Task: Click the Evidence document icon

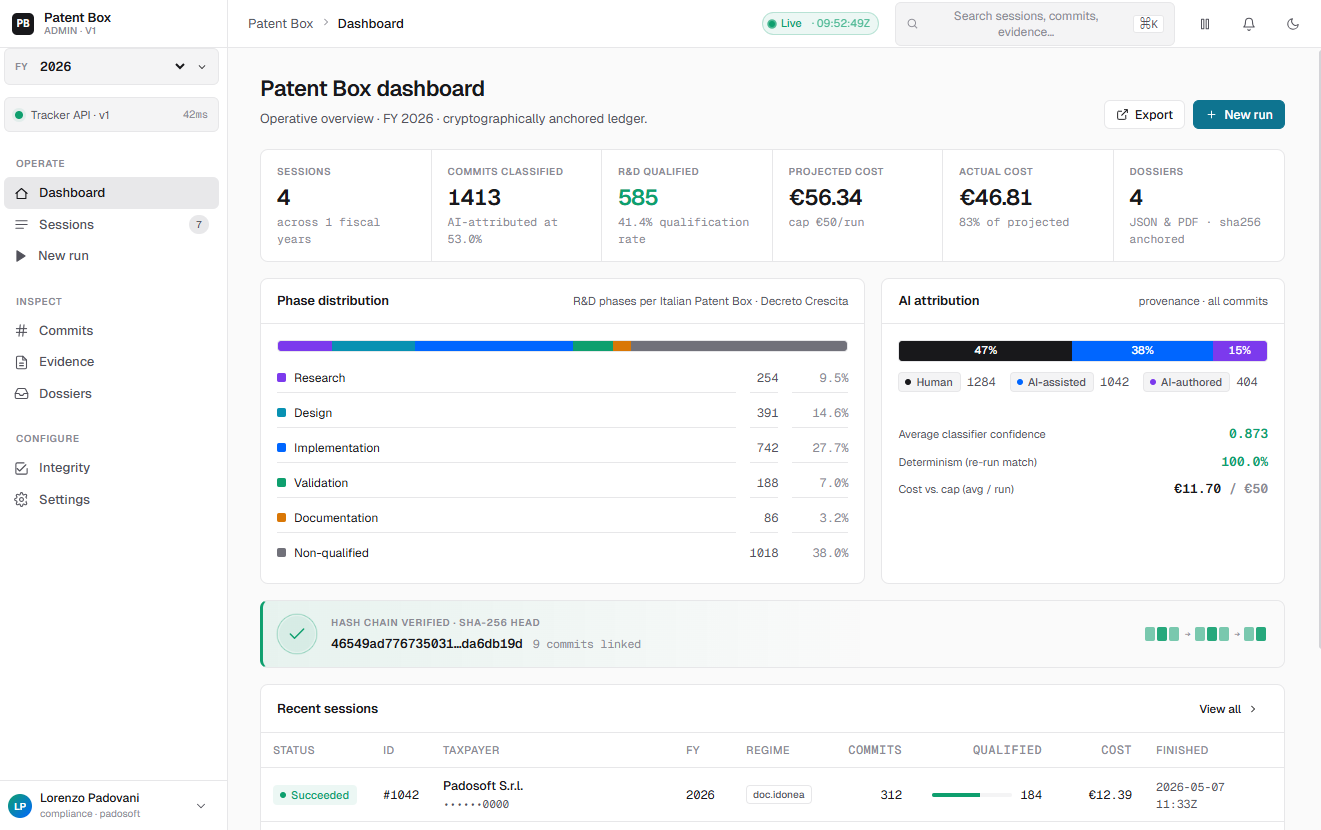Action: (x=22, y=362)
